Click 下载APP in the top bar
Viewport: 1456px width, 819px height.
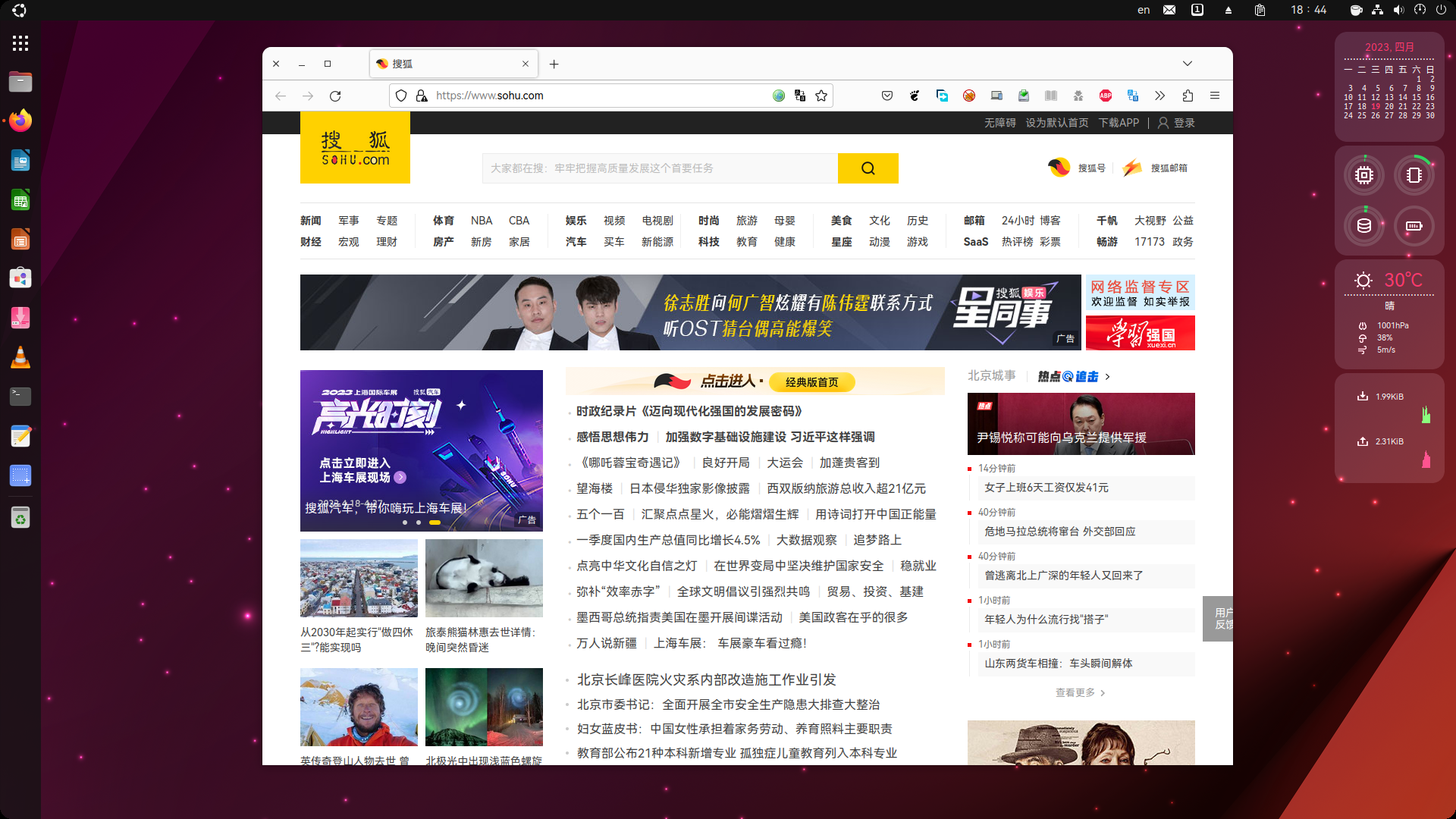pyautogui.click(x=1119, y=123)
